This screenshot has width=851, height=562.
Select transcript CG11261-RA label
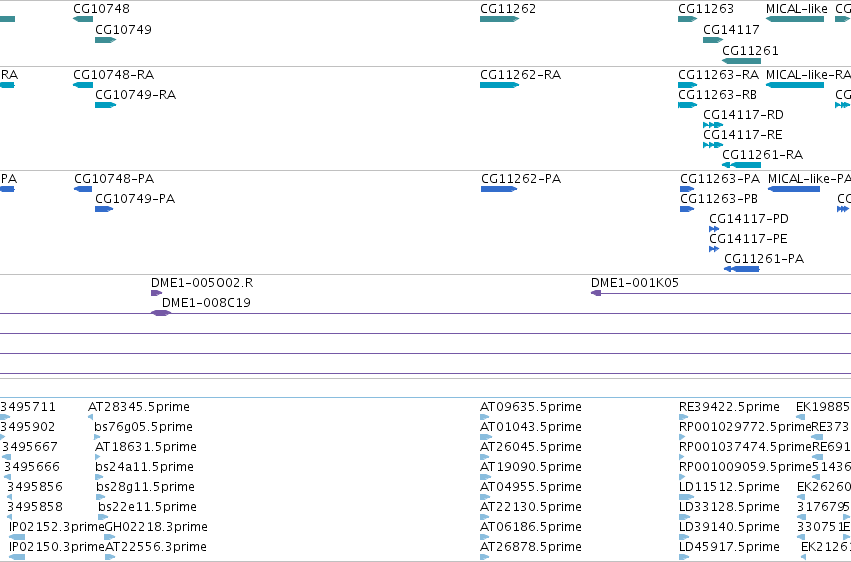pos(763,155)
